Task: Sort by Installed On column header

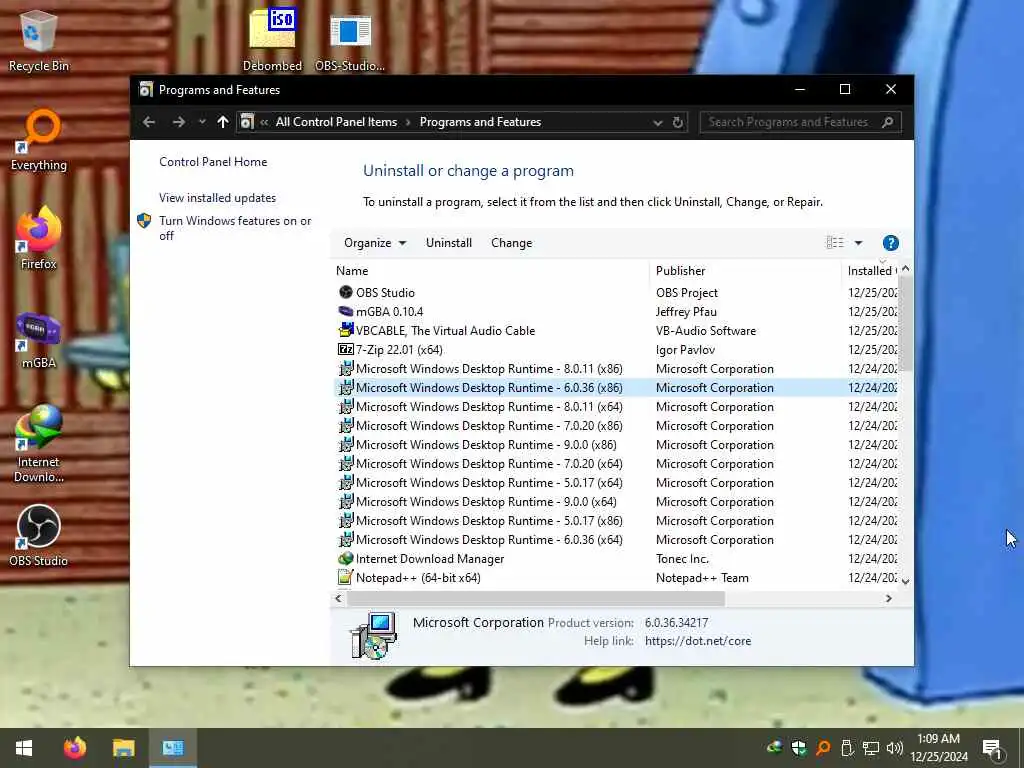Action: pyautogui.click(x=870, y=271)
